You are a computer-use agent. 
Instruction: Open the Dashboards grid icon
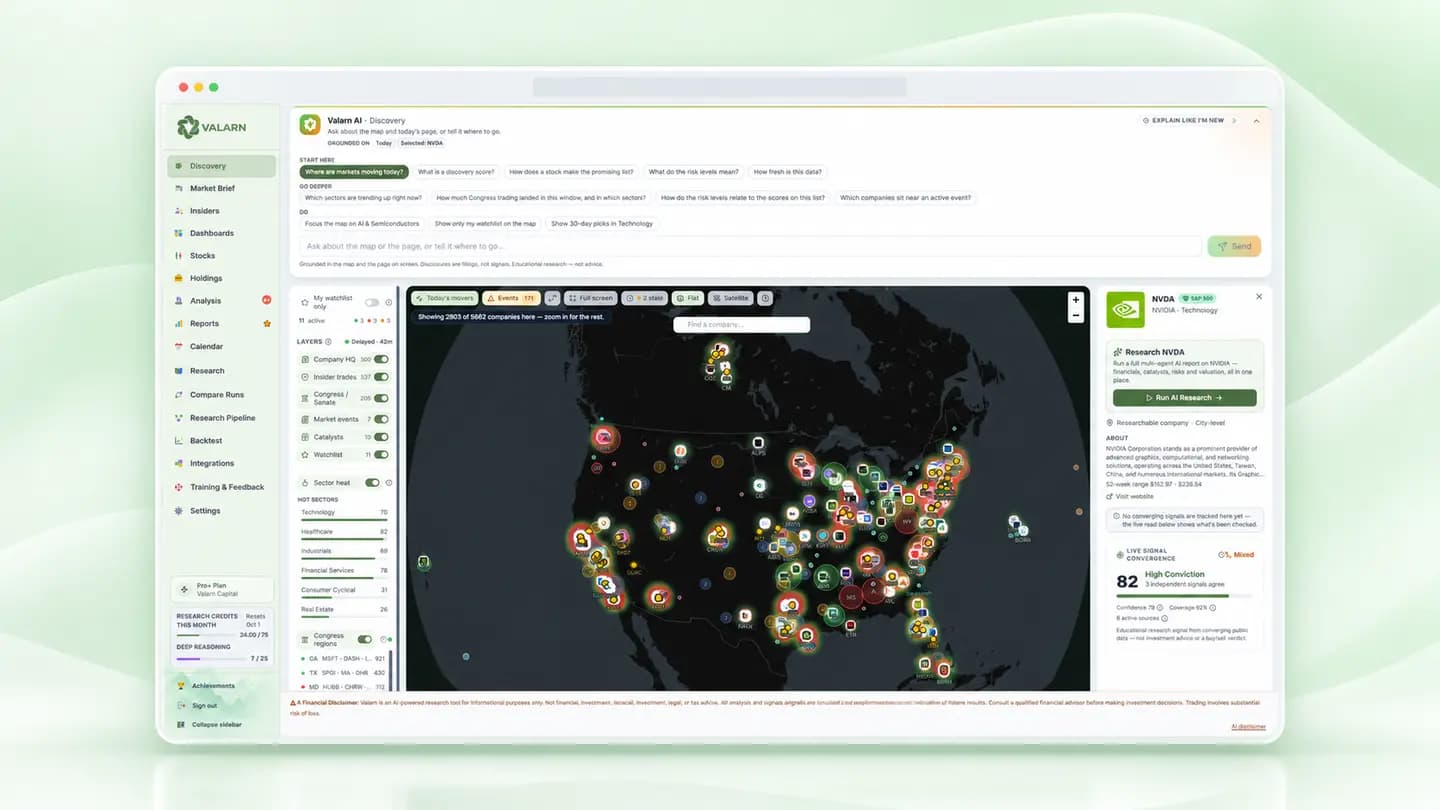[x=178, y=233]
